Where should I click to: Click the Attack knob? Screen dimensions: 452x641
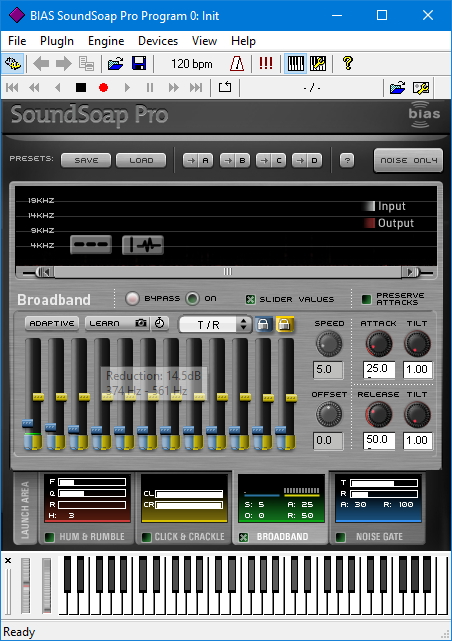(x=379, y=343)
